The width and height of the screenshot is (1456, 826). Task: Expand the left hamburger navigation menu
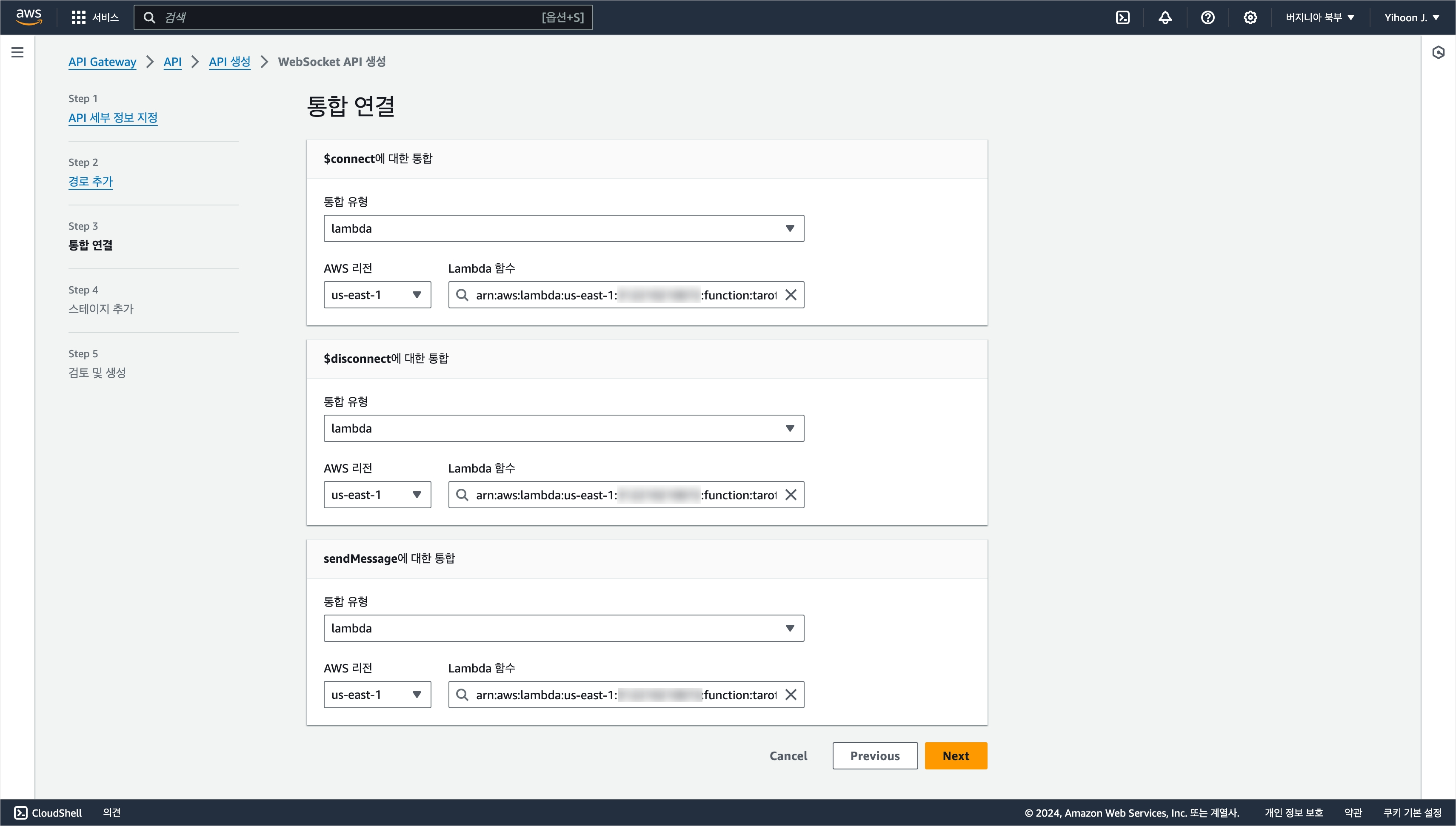pyautogui.click(x=17, y=53)
